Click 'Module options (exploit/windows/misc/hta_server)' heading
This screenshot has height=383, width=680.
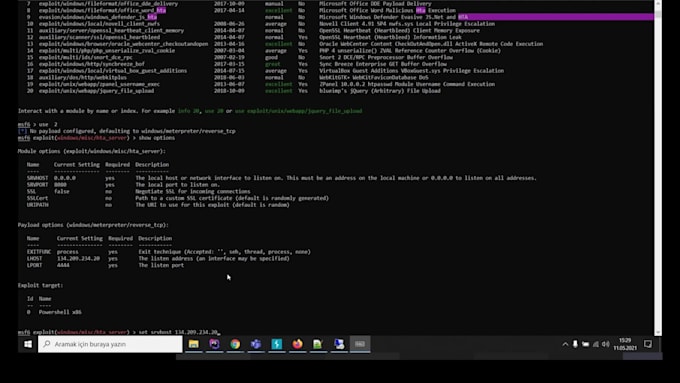point(92,151)
